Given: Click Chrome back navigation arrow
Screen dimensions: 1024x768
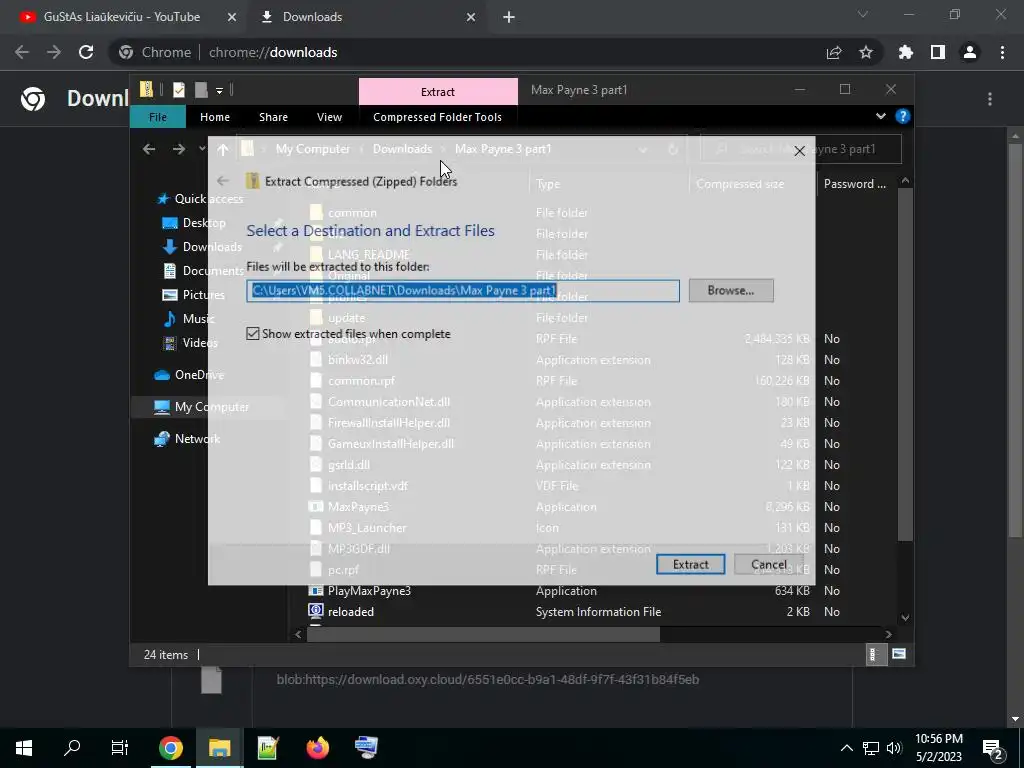Looking at the screenshot, I should point(22,52).
